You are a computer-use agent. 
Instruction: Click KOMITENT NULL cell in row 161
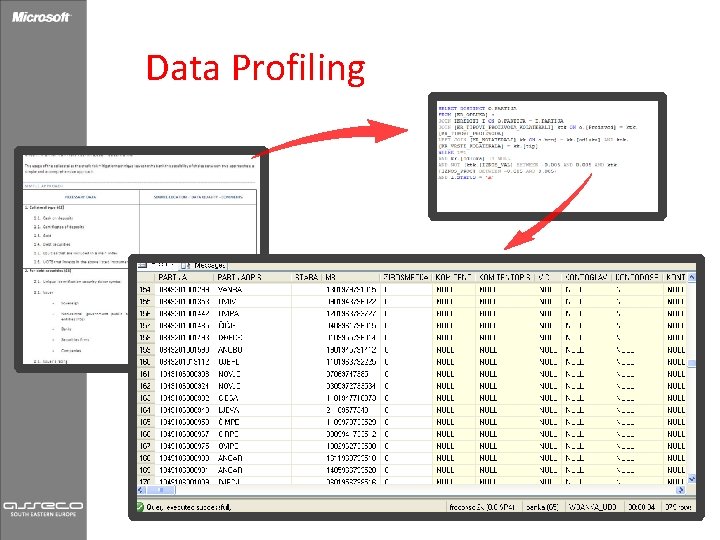click(x=454, y=374)
